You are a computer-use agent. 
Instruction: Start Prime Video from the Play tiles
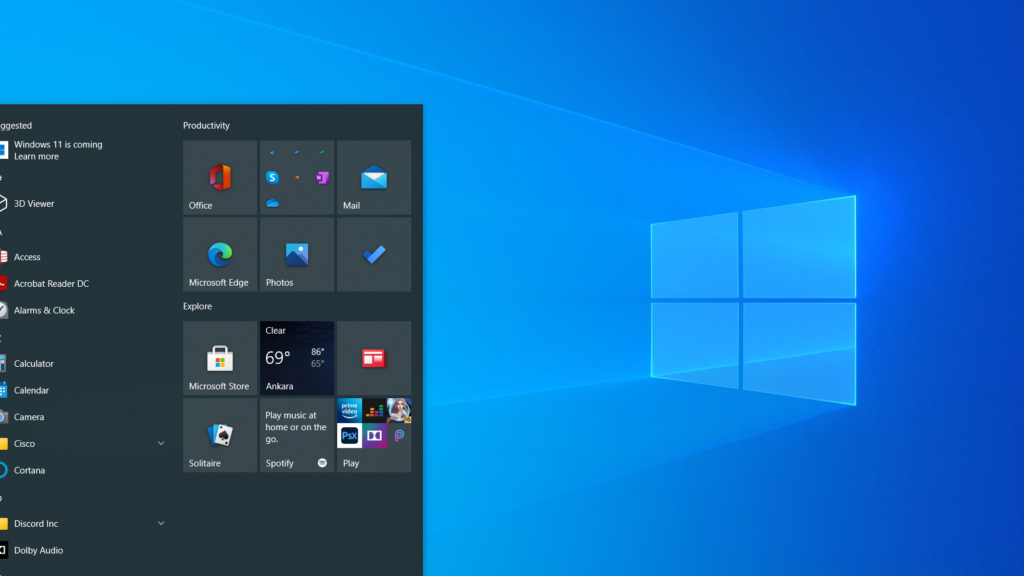(x=349, y=409)
